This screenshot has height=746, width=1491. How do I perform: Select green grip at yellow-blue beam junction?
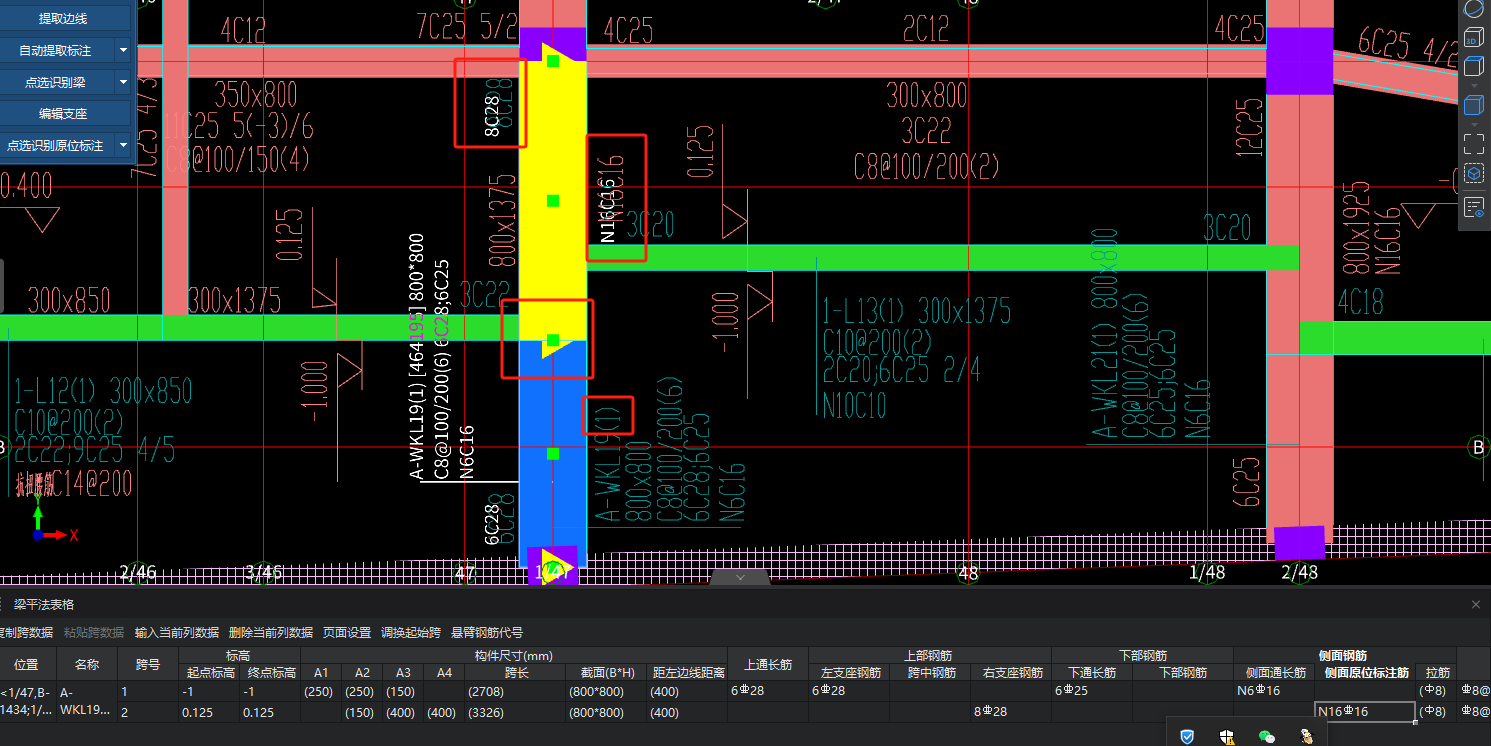point(553,340)
